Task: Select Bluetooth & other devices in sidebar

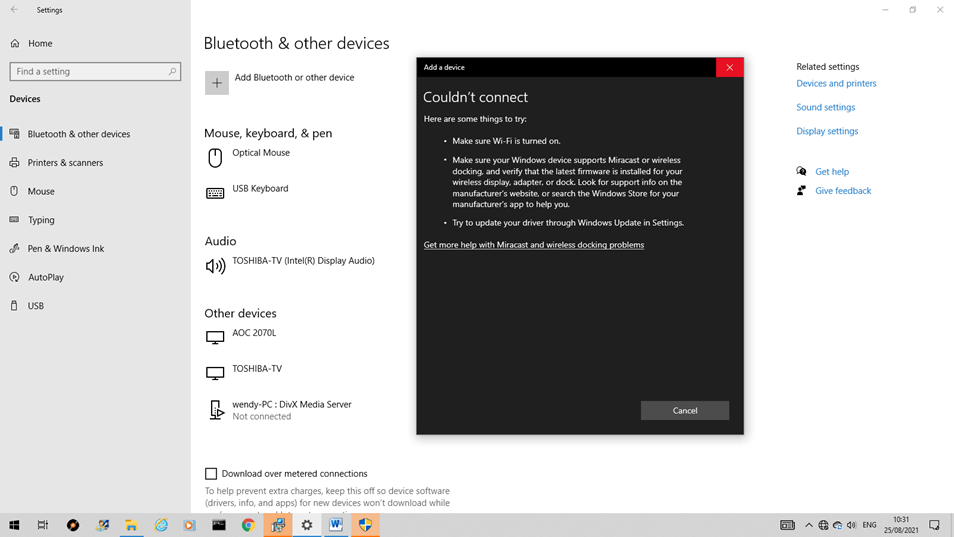Action: (x=78, y=134)
